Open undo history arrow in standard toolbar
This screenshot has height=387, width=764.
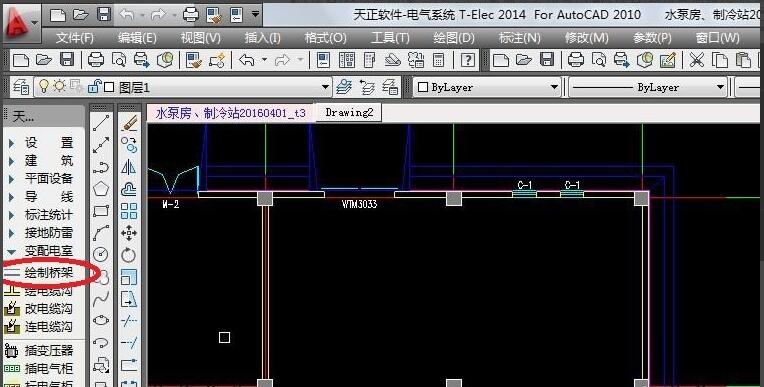[265, 60]
